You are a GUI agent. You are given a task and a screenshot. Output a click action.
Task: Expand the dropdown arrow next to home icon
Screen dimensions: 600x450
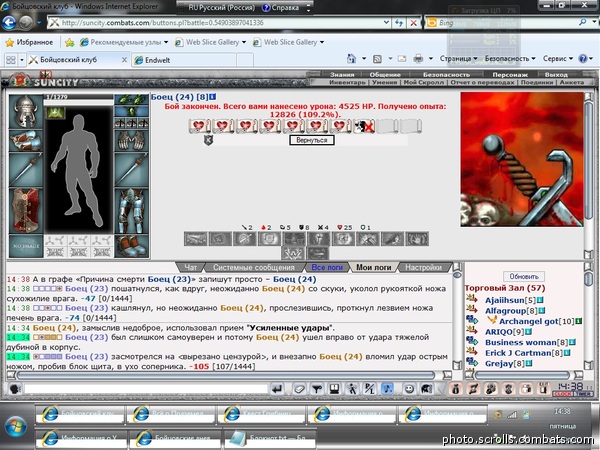click(x=364, y=59)
